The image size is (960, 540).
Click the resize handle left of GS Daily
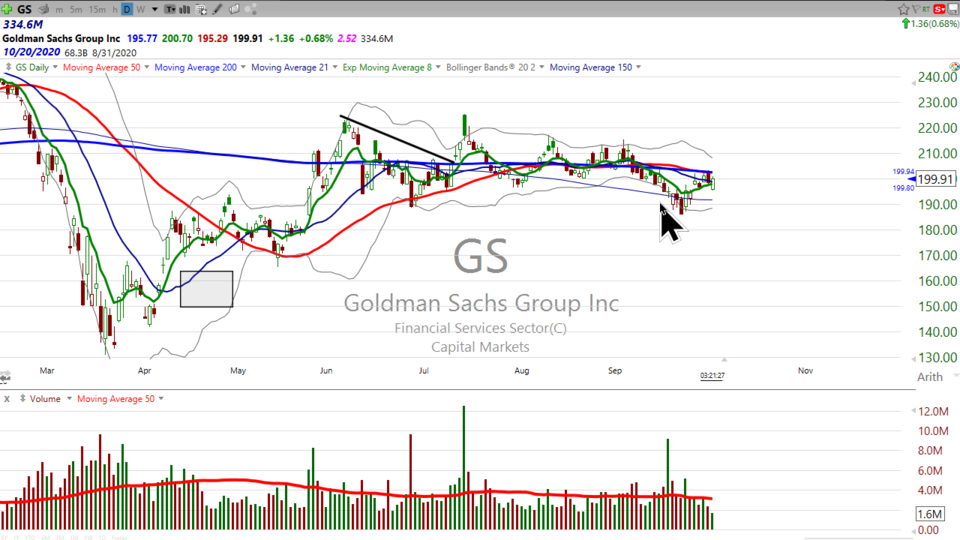(8, 67)
